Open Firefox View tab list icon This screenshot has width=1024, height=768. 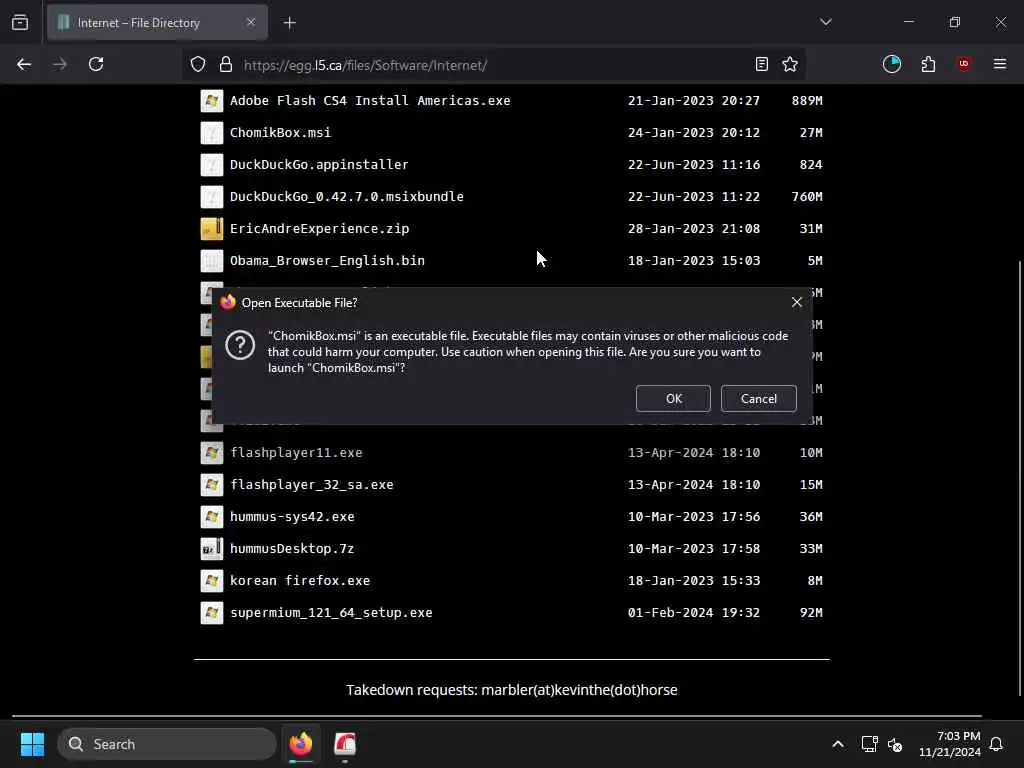pyautogui.click(x=20, y=23)
